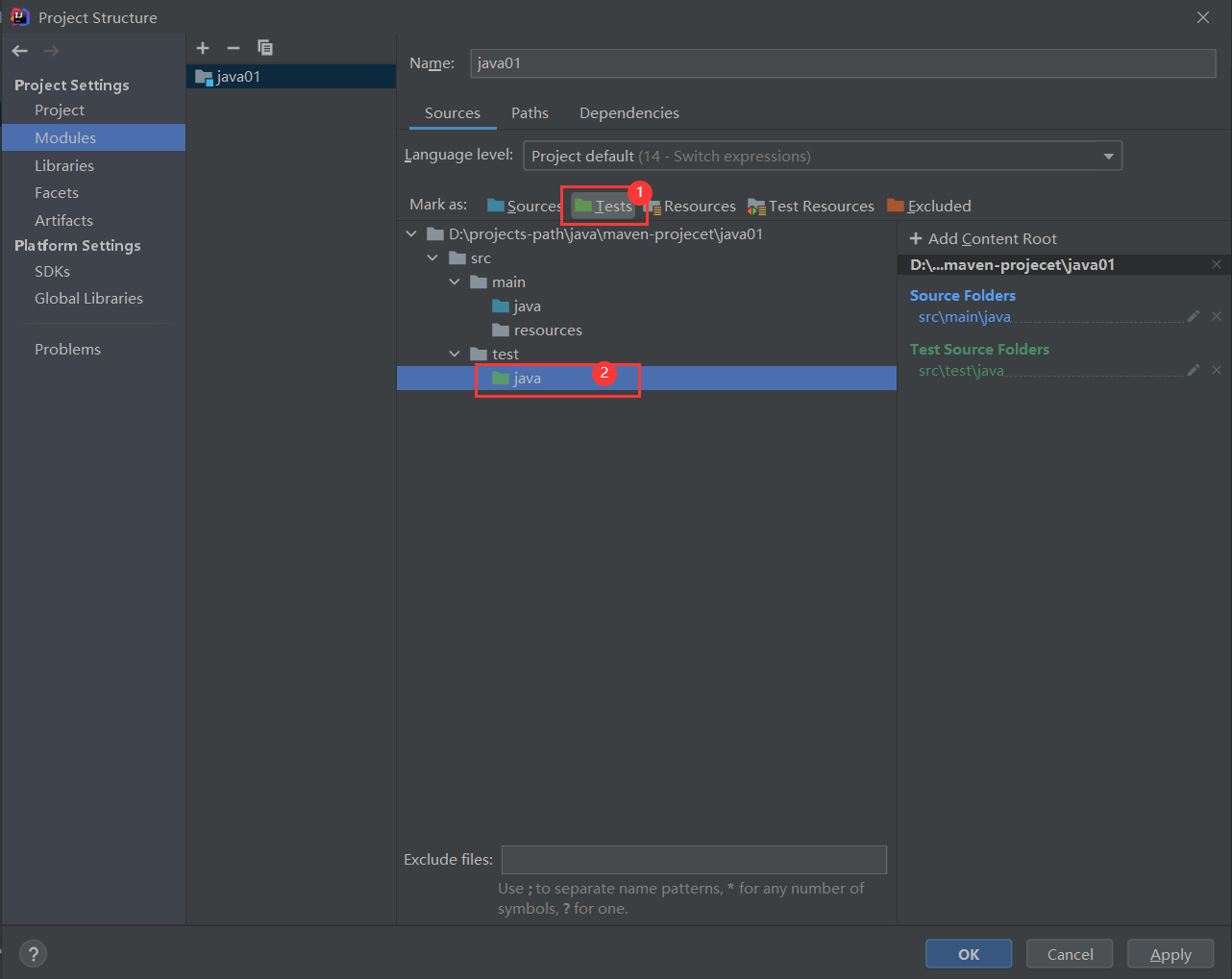Image resolution: width=1232 pixels, height=979 pixels.
Task: Mark folder as Tests
Action: point(604,206)
